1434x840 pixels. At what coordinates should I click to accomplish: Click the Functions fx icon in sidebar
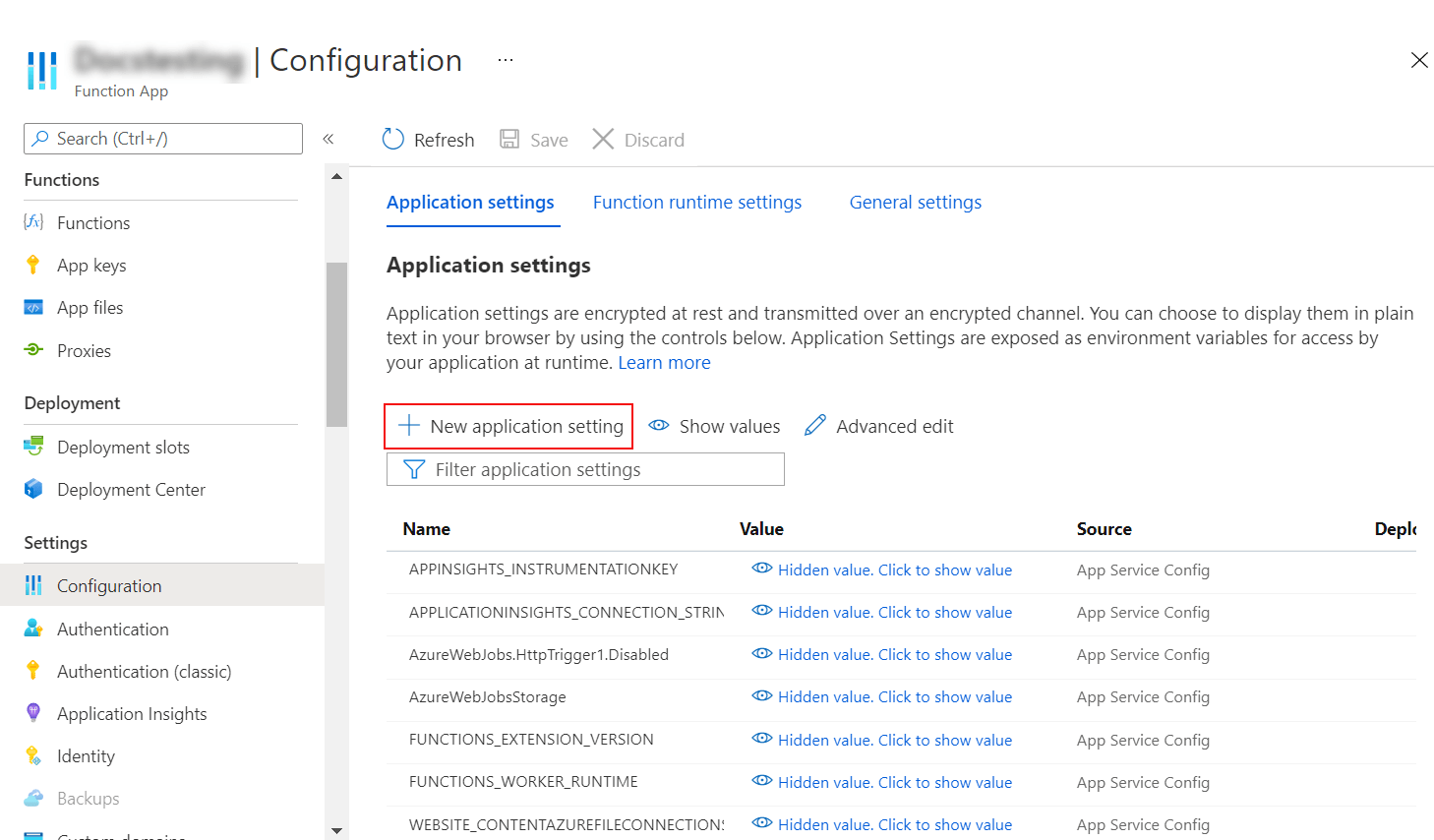coord(33,222)
